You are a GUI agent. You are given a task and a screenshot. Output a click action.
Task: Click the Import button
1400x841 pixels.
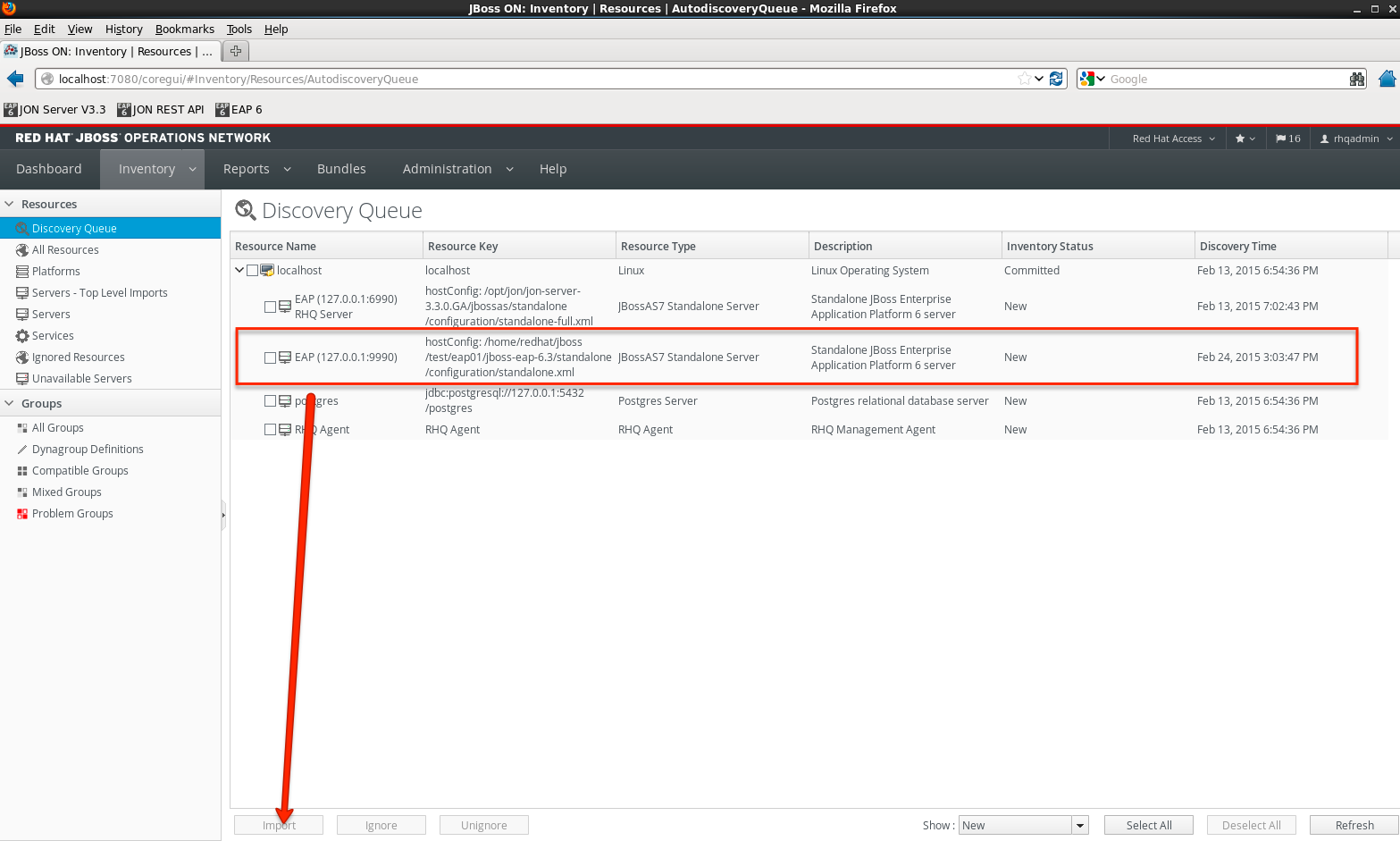pyautogui.click(x=279, y=826)
